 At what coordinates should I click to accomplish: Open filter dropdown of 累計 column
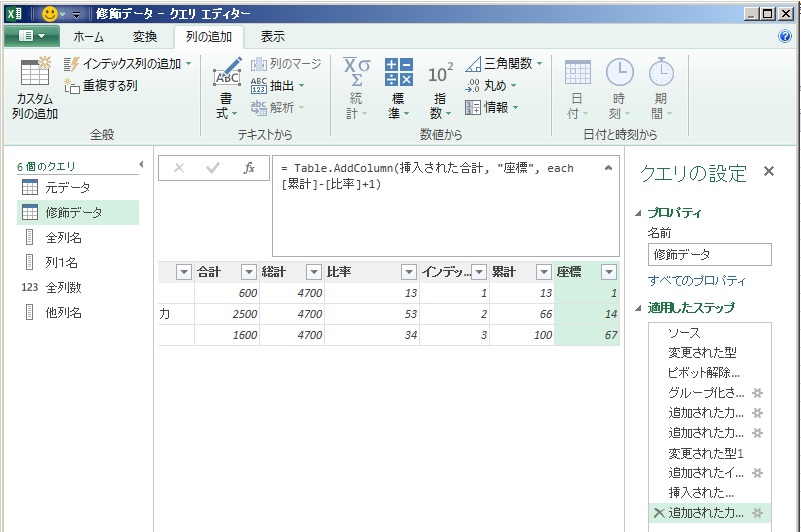click(544, 272)
